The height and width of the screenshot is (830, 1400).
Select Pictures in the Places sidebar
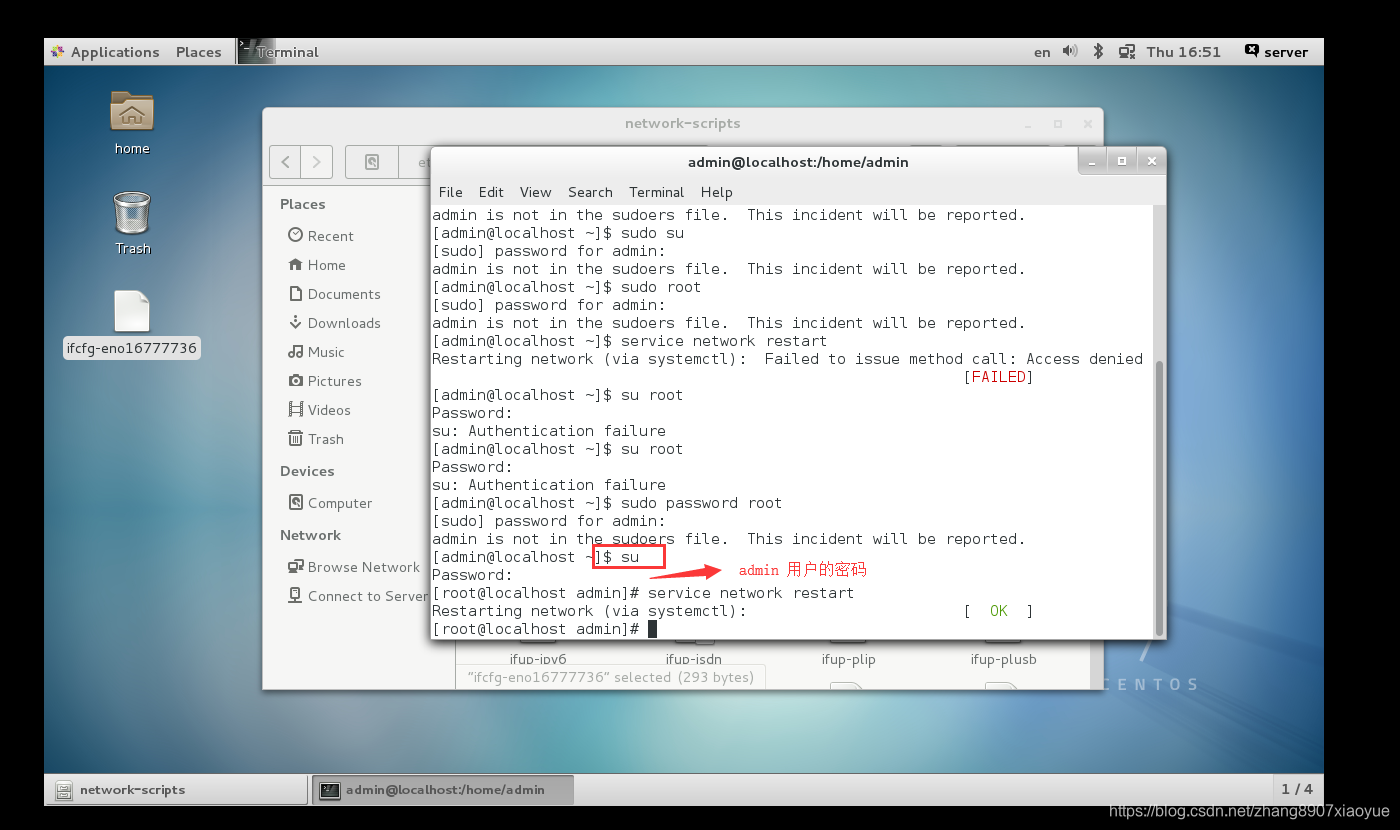click(x=325, y=381)
